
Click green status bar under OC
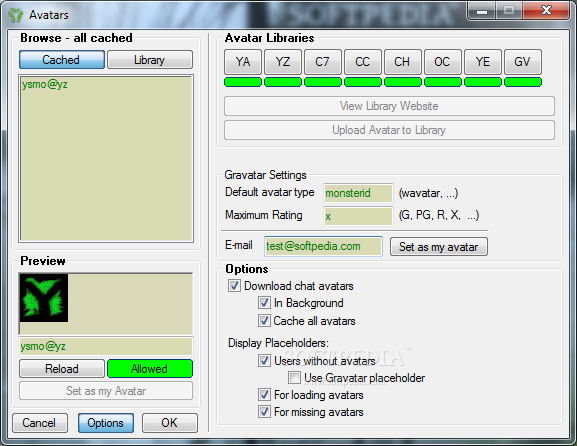(443, 82)
